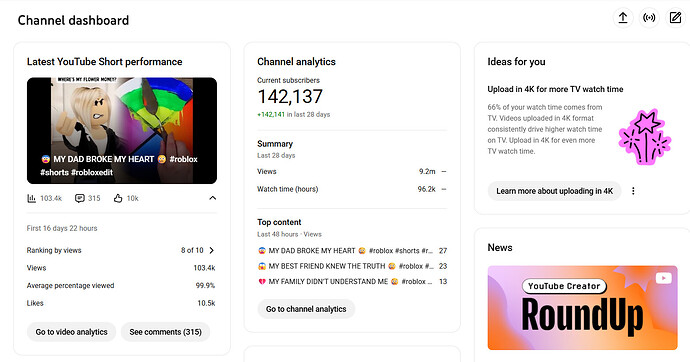Click the views bar chart icon
Image resolution: width=690 pixels, height=362 pixels.
pos(32,198)
